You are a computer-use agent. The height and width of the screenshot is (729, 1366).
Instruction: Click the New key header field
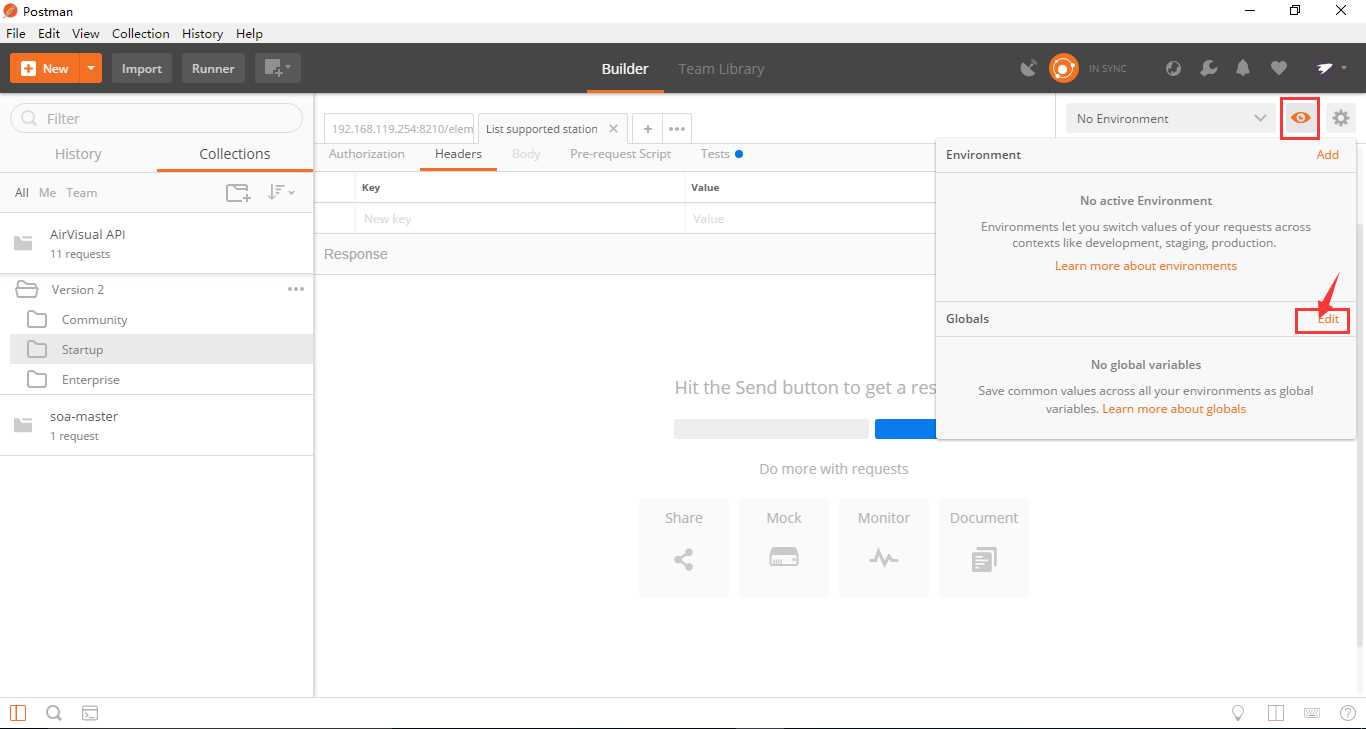(520, 218)
